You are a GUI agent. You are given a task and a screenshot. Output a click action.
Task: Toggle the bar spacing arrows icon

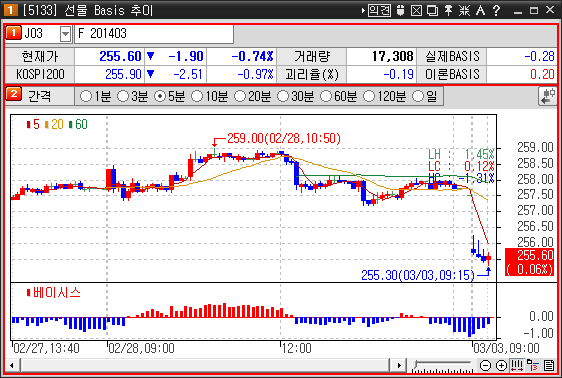[517, 365]
